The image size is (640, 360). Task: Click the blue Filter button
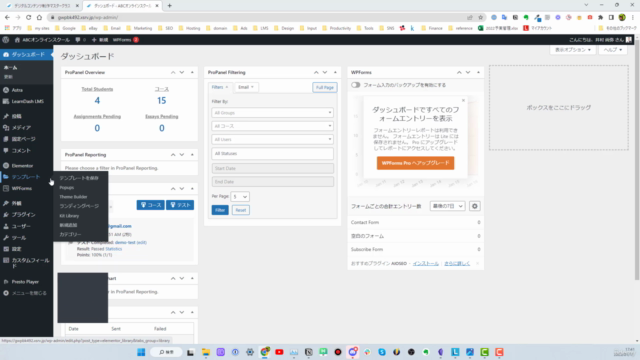(220, 210)
